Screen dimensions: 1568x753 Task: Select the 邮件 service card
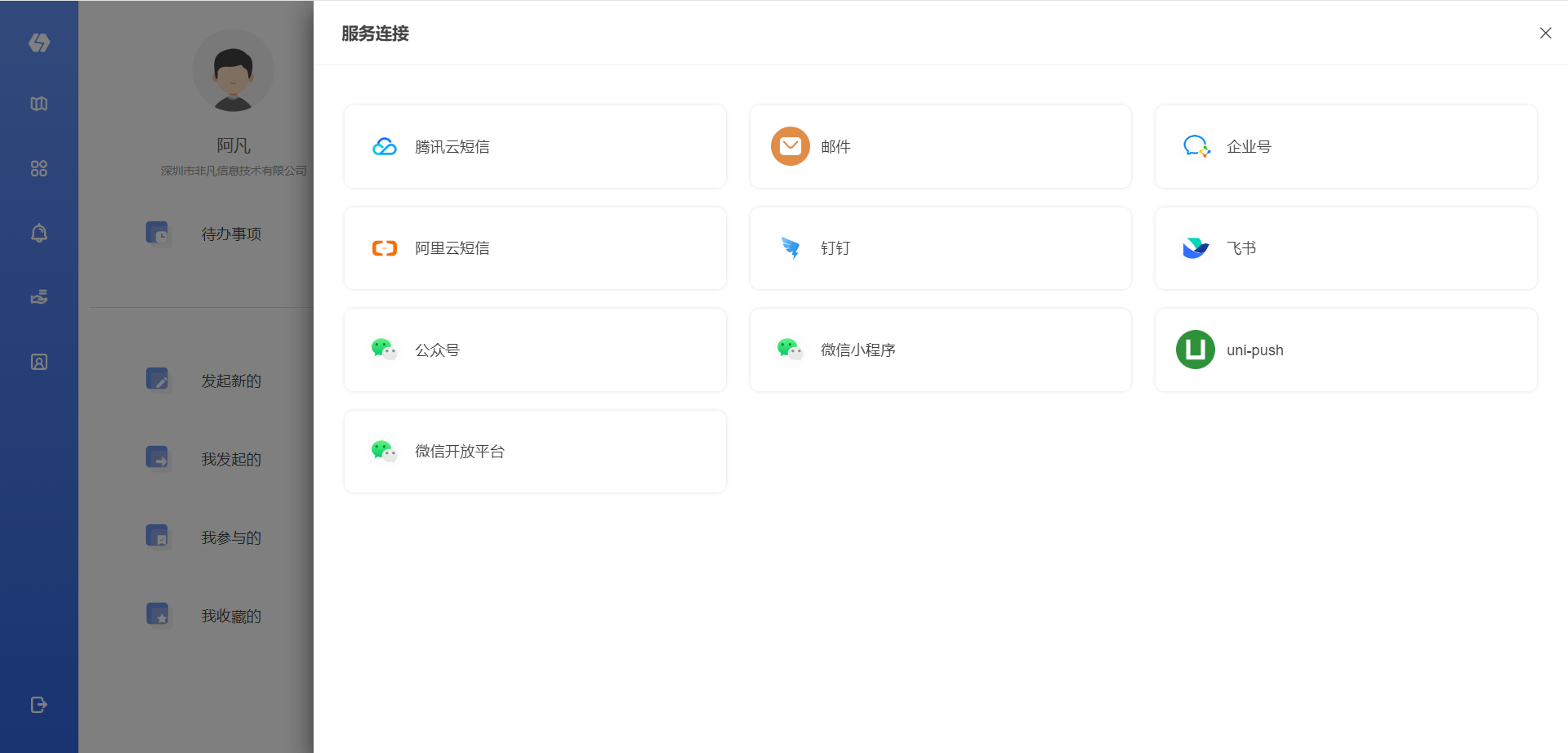pyautogui.click(x=941, y=147)
